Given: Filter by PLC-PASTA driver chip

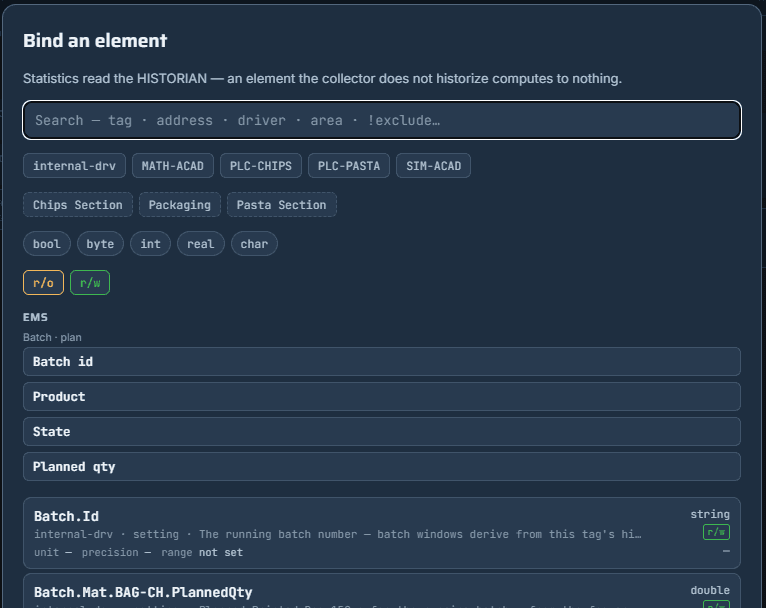Looking at the screenshot, I should [x=349, y=166].
